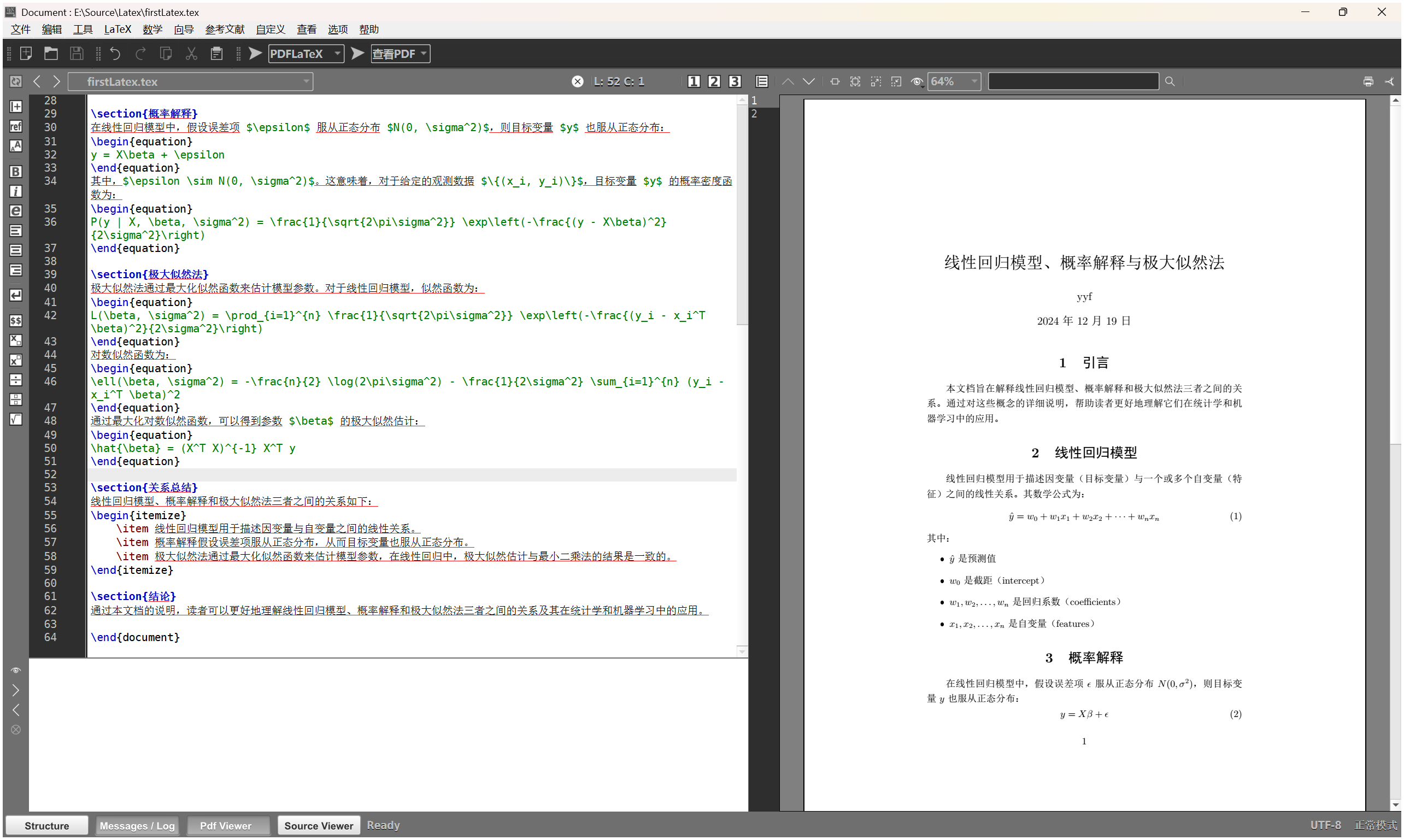Click the Source Viewer button
1404x840 pixels.
(318, 825)
